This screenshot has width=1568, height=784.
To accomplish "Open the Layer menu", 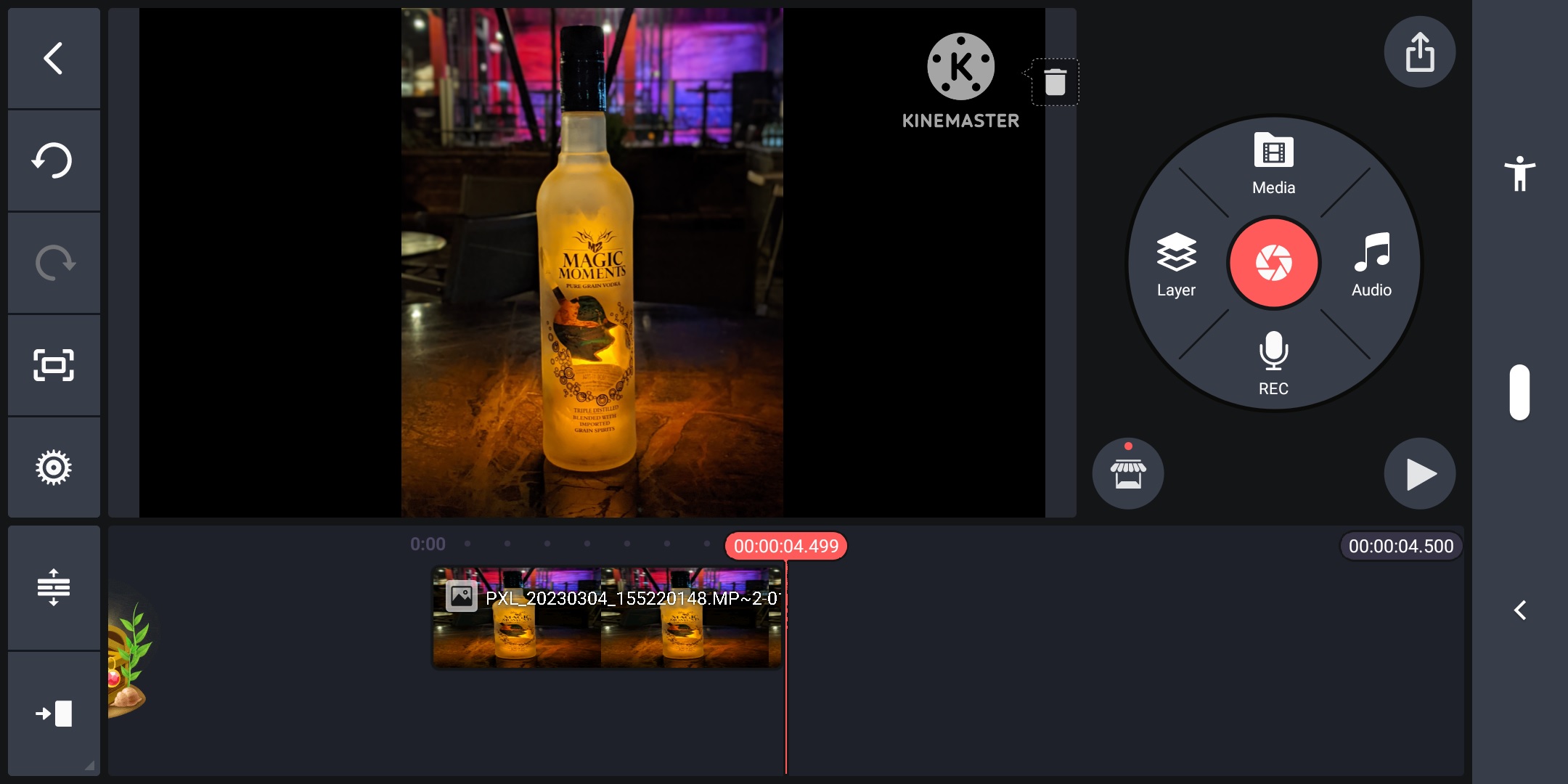I will (x=1176, y=266).
